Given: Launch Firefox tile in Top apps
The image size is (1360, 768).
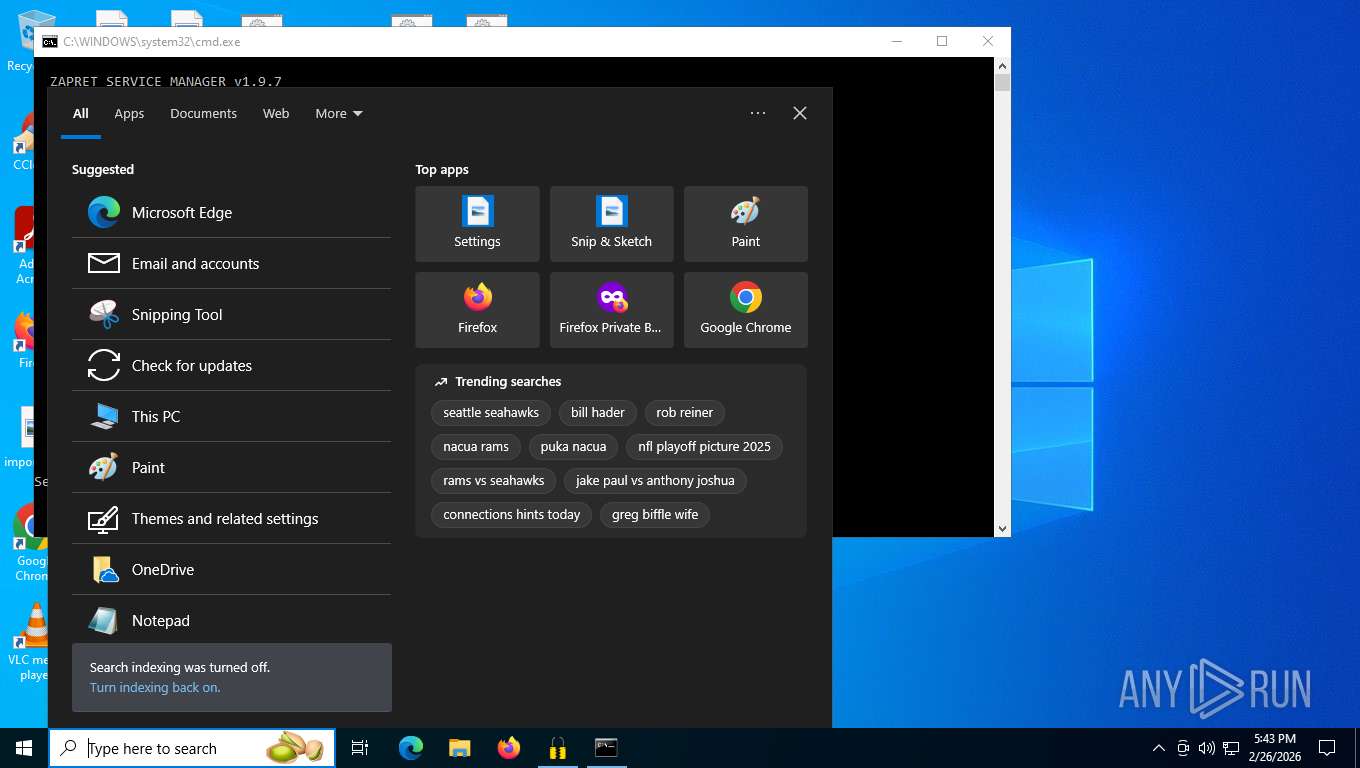Looking at the screenshot, I should pos(477,310).
